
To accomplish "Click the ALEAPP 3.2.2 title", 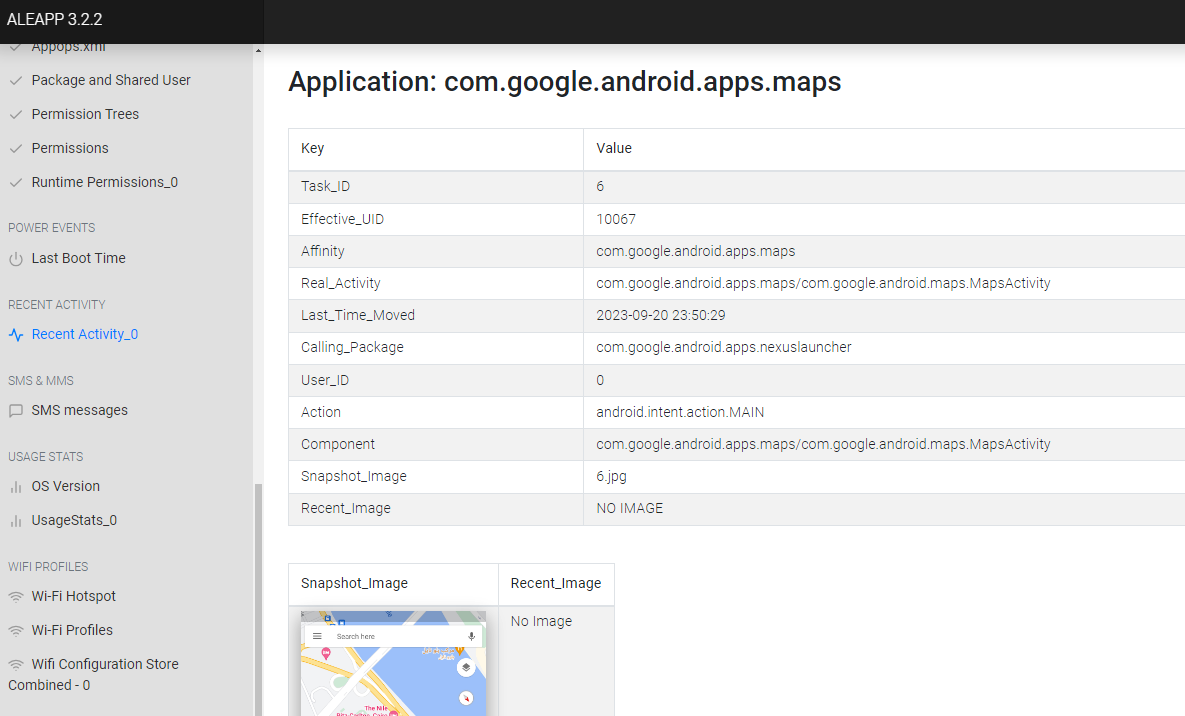I will [x=54, y=20].
